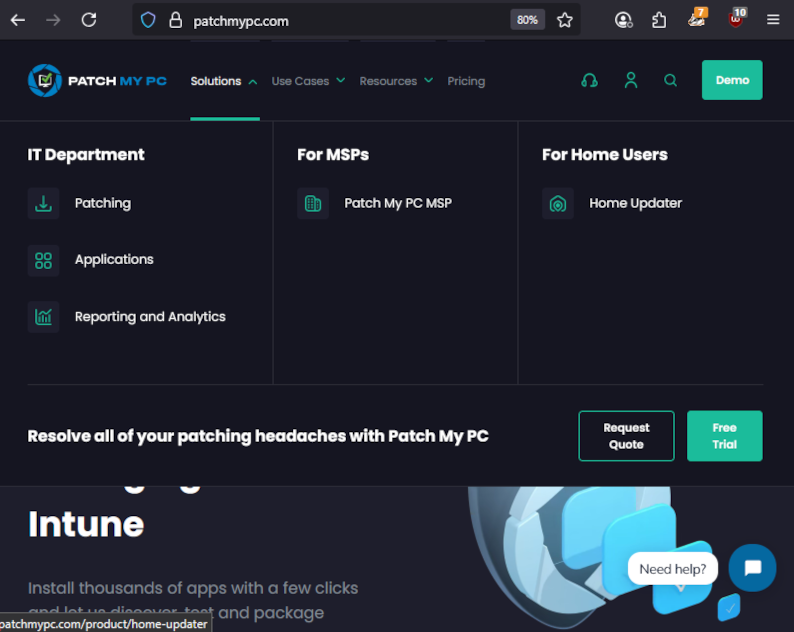Click the padlock site info icon
The image size is (794, 632).
tap(175, 20)
